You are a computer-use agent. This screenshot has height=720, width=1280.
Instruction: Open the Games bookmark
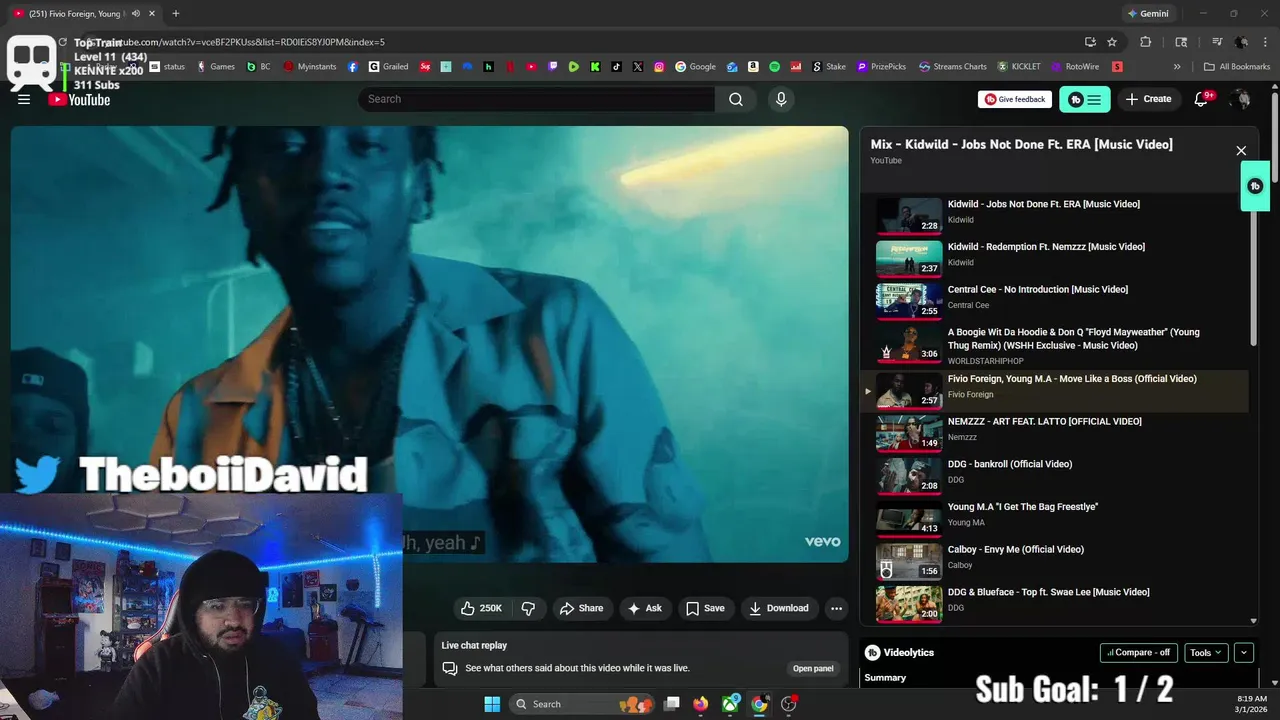click(215, 67)
